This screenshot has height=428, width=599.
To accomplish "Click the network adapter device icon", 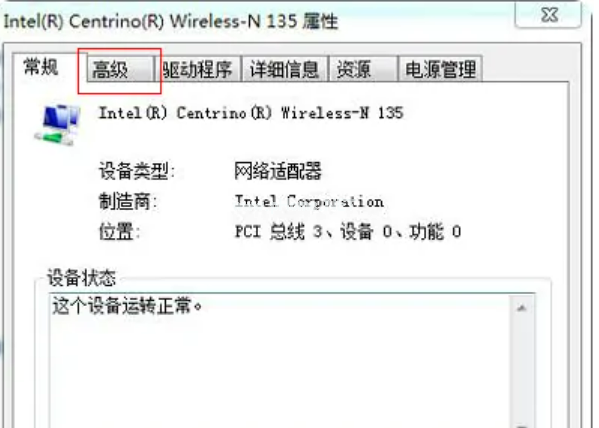I will point(57,125).
